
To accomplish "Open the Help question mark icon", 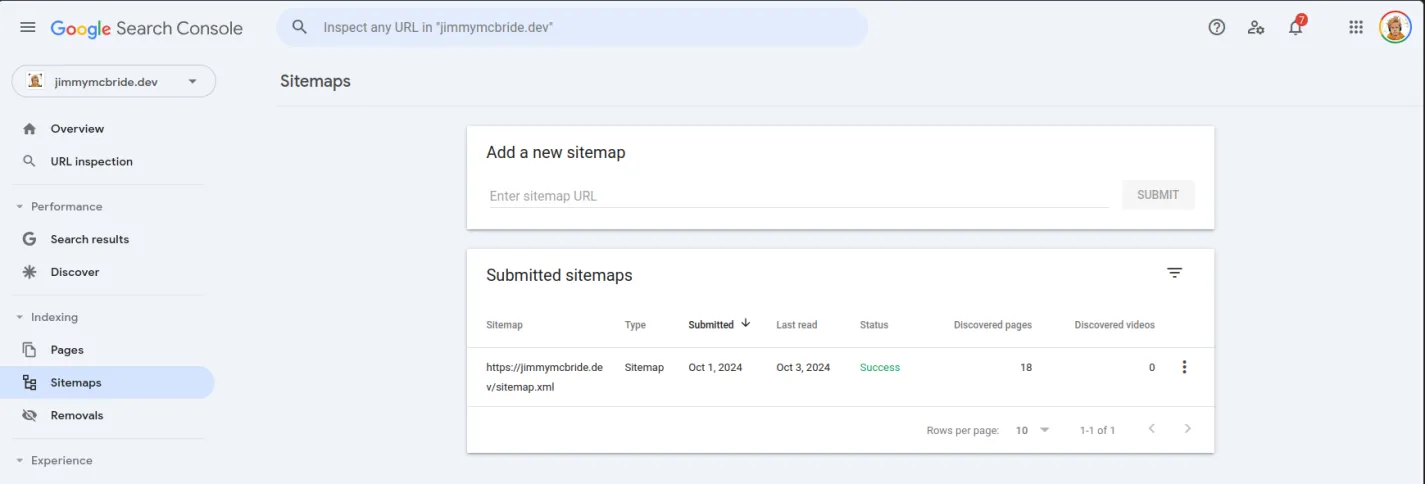I will pyautogui.click(x=1217, y=27).
